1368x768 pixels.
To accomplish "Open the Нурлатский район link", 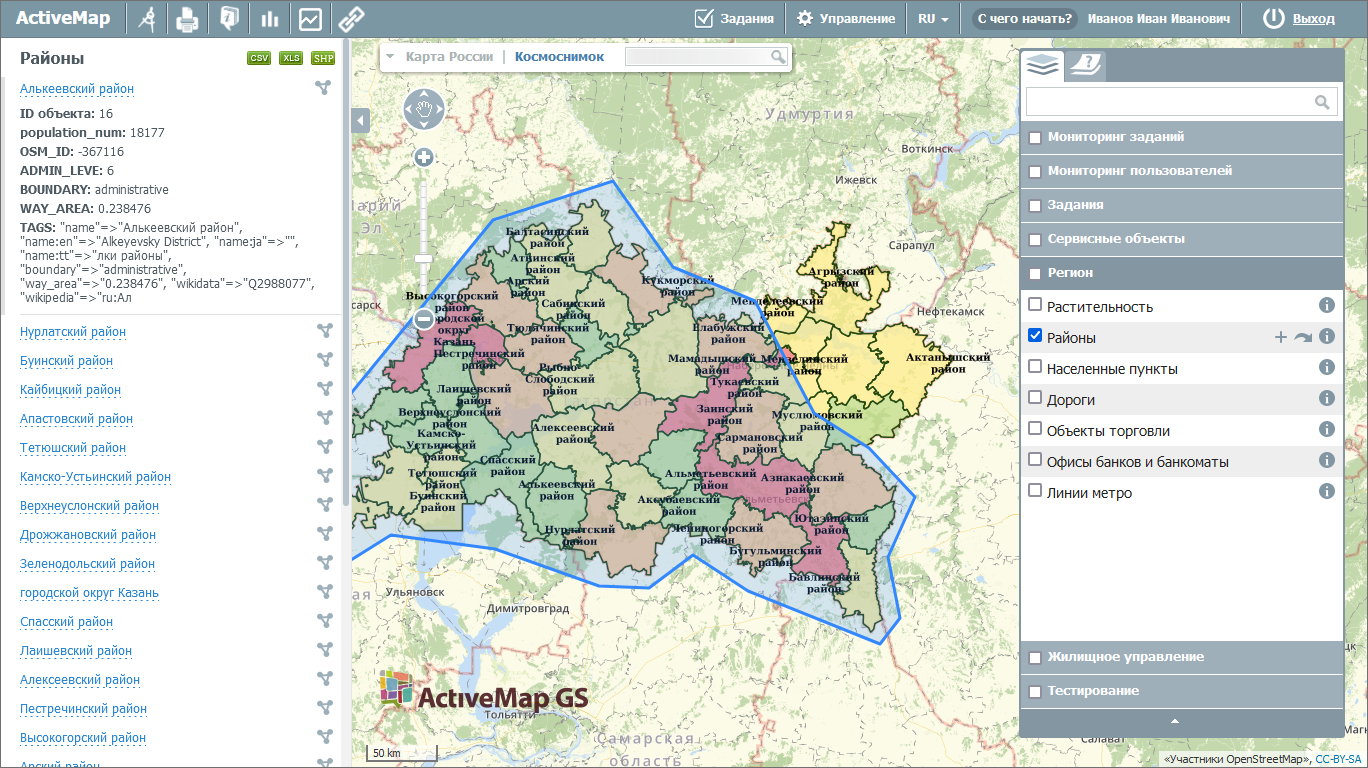I will [73, 332].
